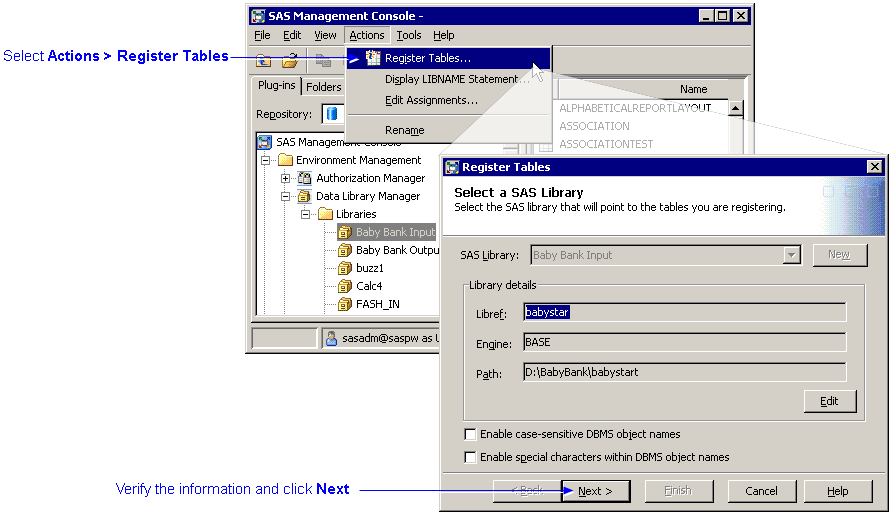Click the up-one-level toolbar icon

point(263,61)
